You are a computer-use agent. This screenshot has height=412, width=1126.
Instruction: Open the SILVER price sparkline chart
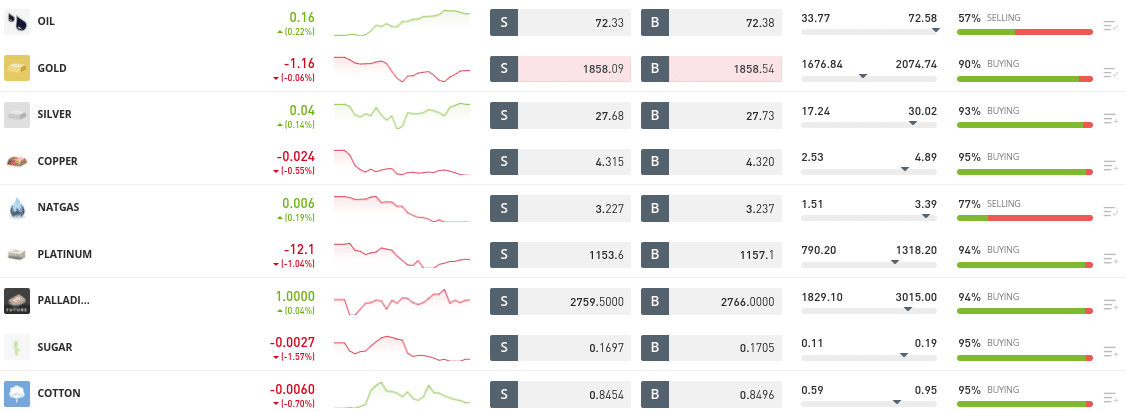coord(401,115)
